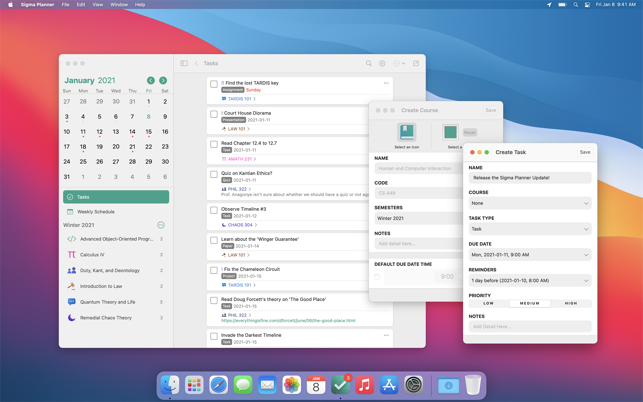Open Introduction to Law course
This screenshot has height=402, width=643.
(116, 286)
